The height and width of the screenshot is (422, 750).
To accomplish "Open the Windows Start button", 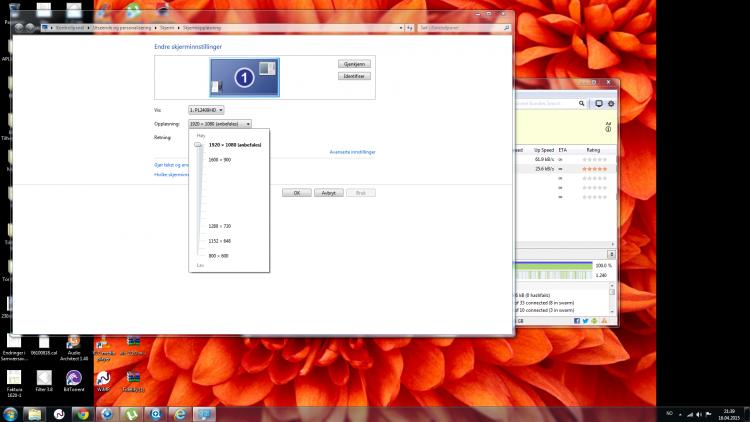I will point(10,414).
